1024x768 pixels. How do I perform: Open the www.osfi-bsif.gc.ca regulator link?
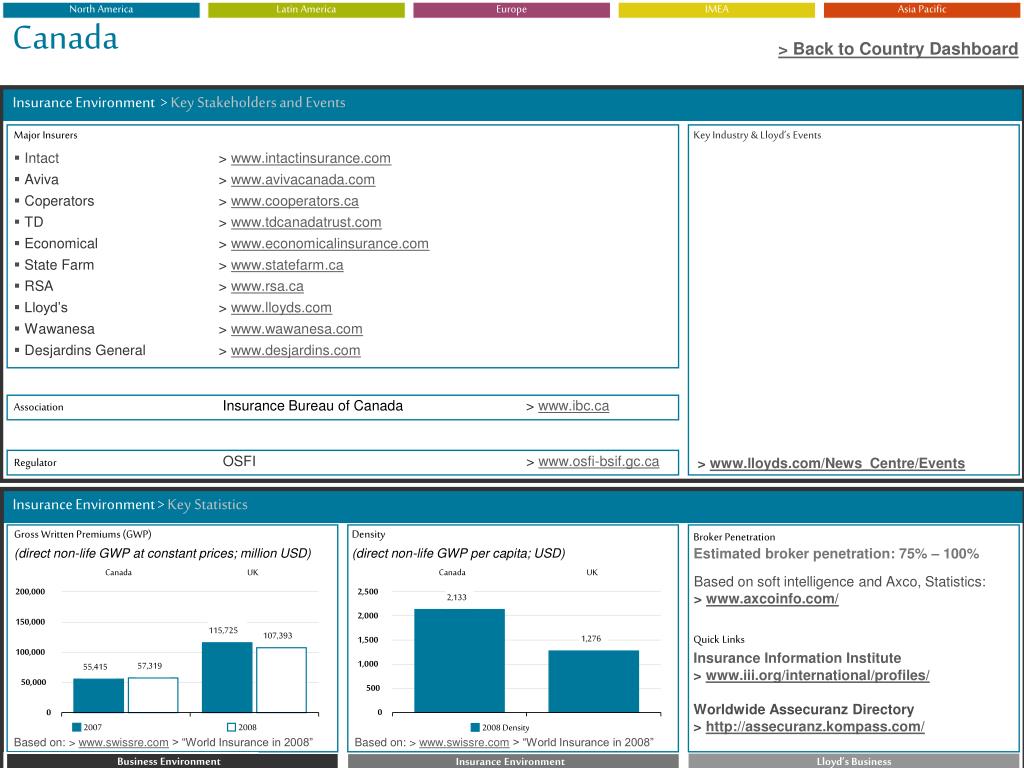click(x=598, y=462)
